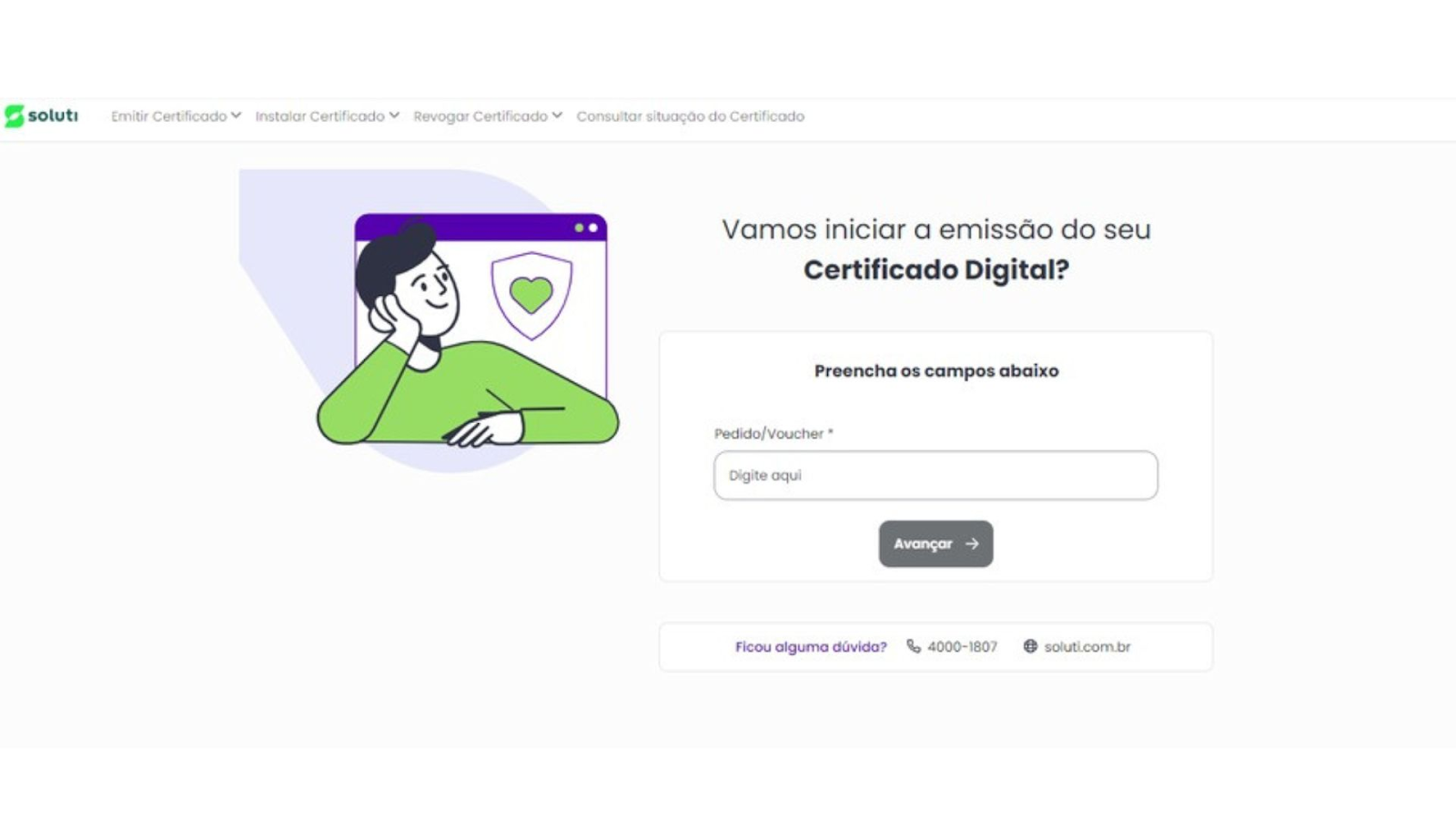Image resolution: width=1456 pixels, height=819 pixels.
Task: Click the globe icon beside soluti.com.br
Action: click(1030, 646)
